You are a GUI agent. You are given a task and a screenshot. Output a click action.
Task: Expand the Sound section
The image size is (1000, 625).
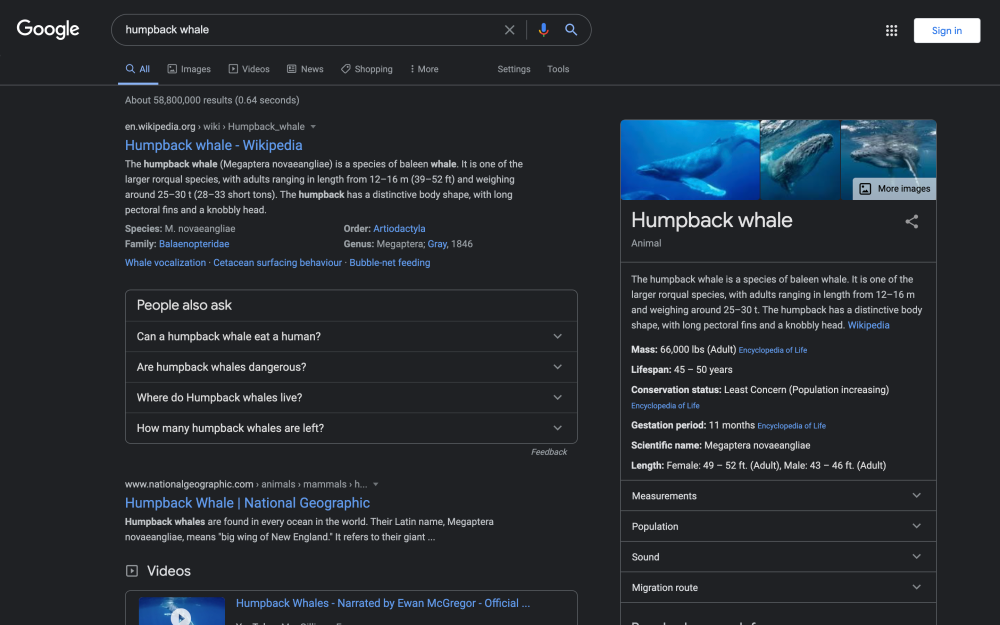pos(778,557)
